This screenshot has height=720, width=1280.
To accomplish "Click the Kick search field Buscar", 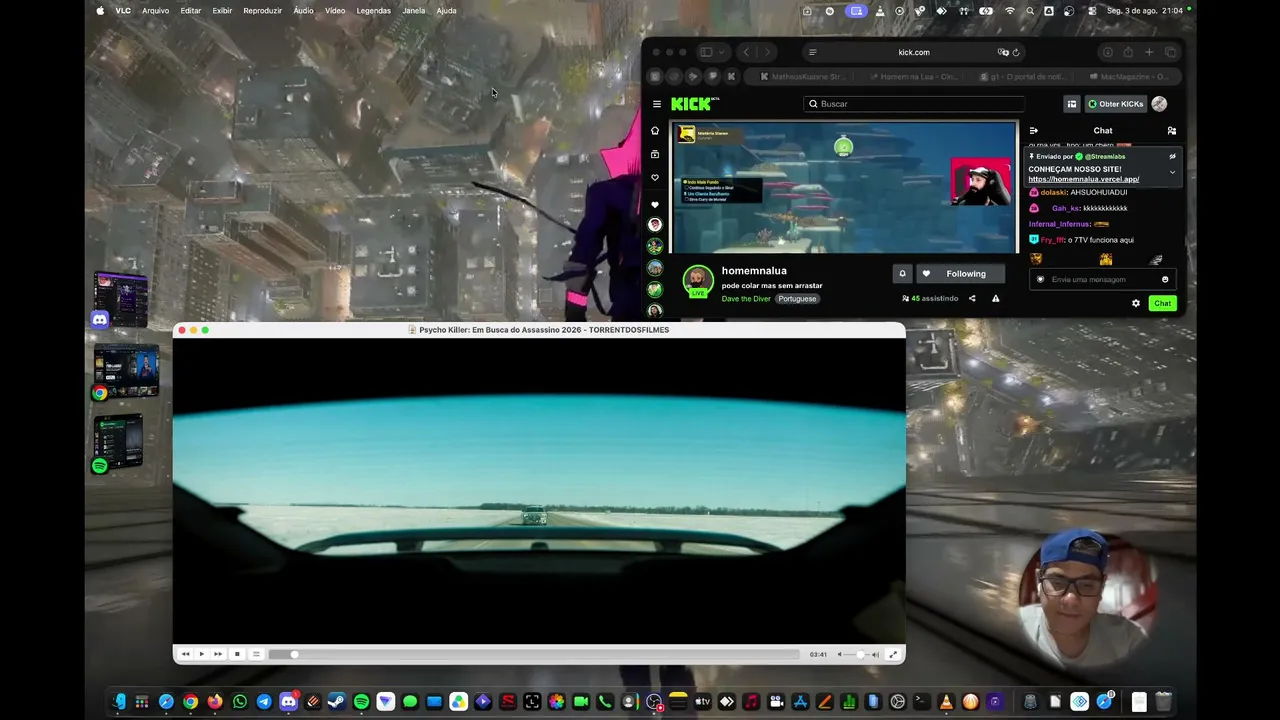I will (x=915, y=104).
